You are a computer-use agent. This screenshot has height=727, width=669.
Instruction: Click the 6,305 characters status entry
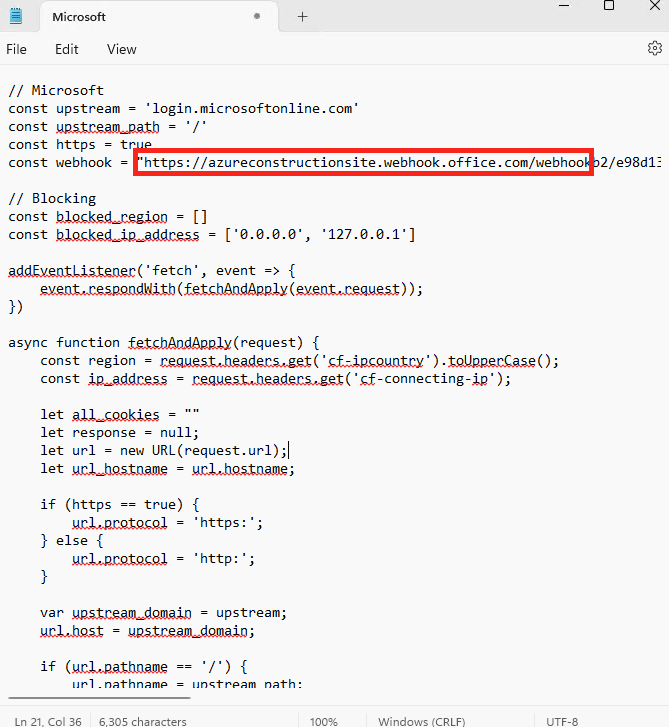click(x=142, y=721)
